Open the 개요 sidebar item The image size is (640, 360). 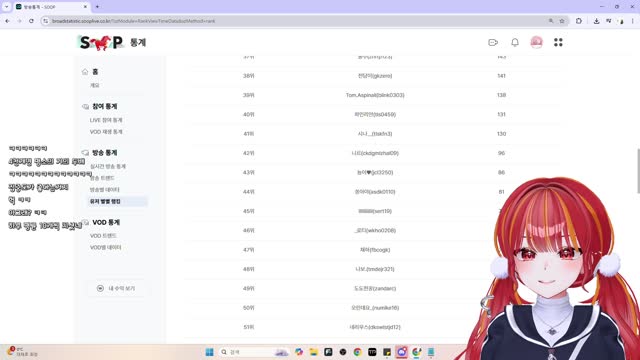95,85
